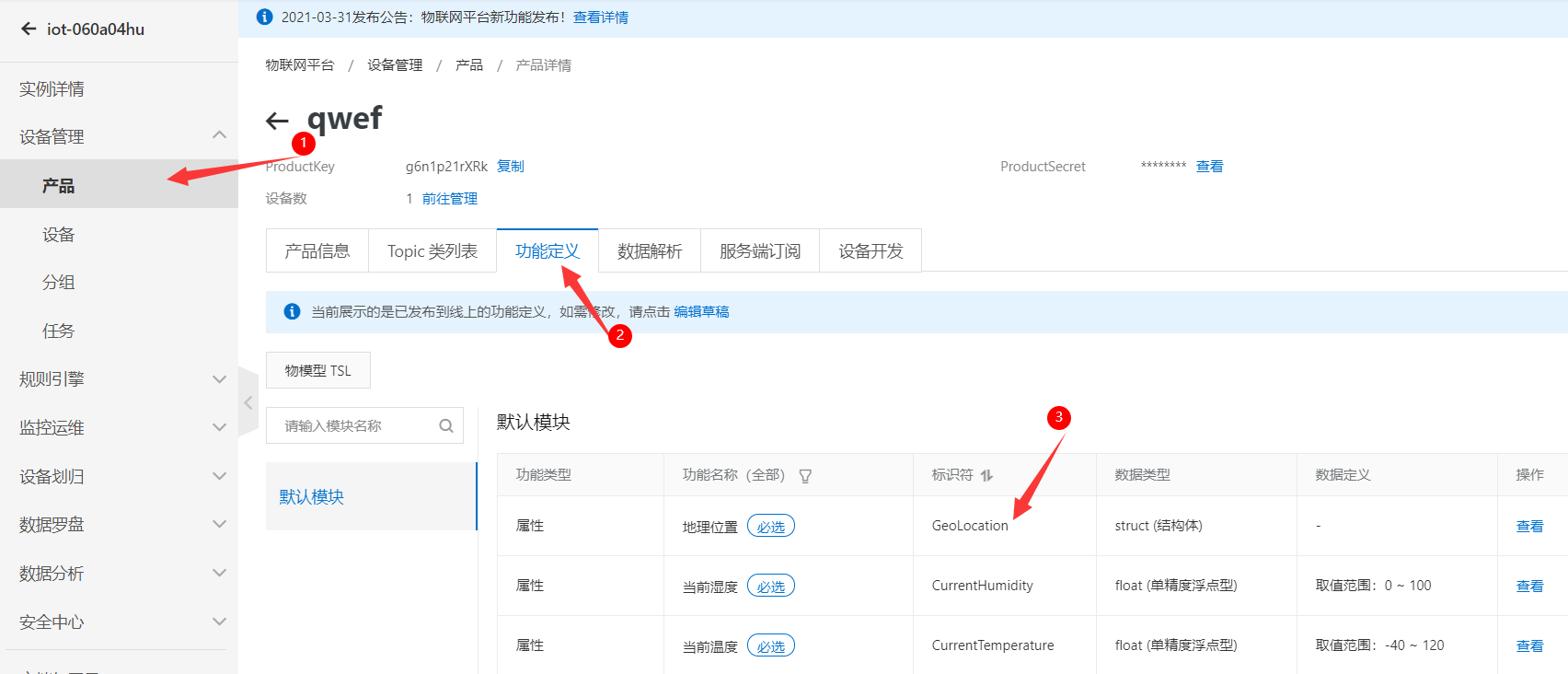Expand 安全中心 menu section
The width and height of the screenshot is (1568, 674).
pyautogui.click(x=219, y=622)
